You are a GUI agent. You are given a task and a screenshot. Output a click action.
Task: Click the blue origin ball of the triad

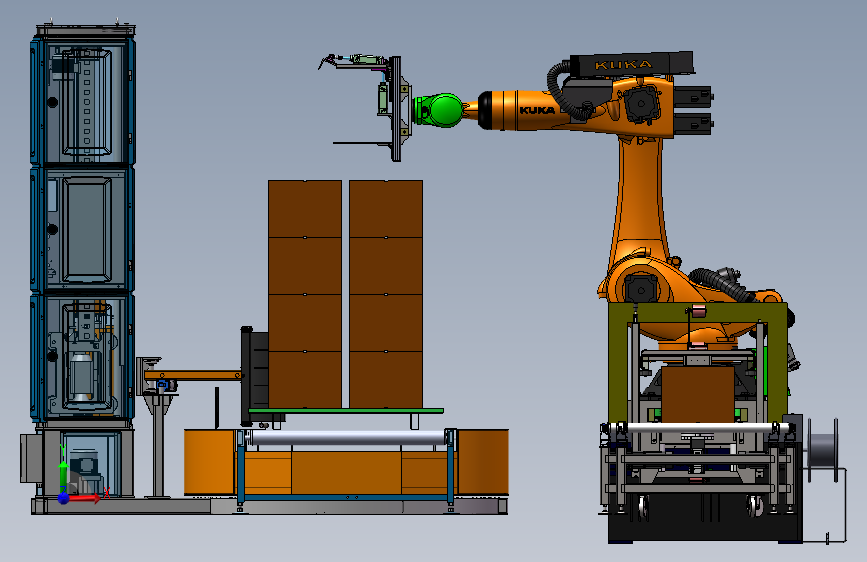pyautogui.click(x=63, y=498)
